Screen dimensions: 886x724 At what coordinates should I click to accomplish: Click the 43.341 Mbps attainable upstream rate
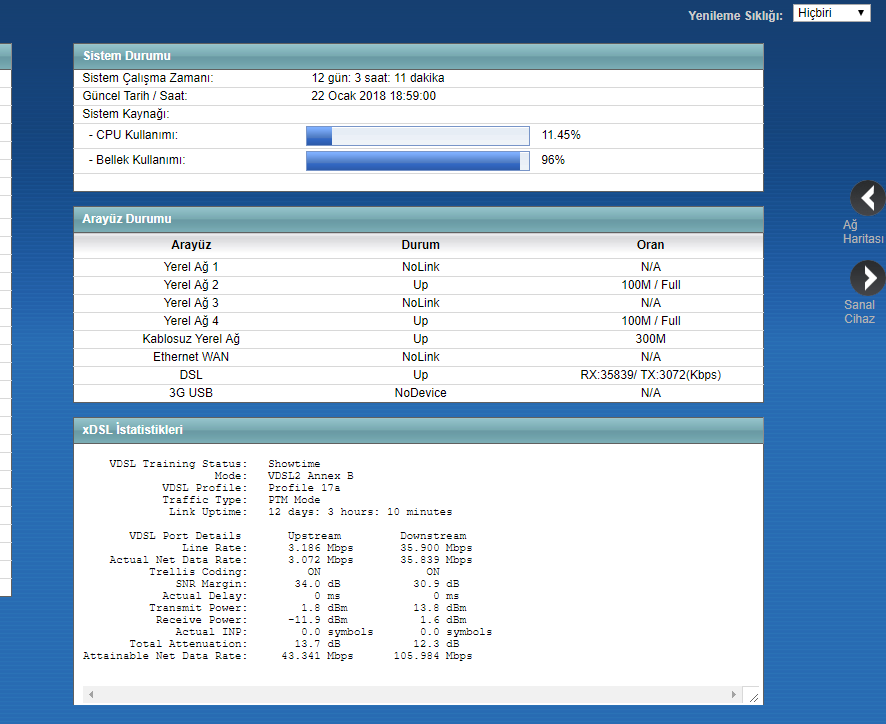[317, 656]
